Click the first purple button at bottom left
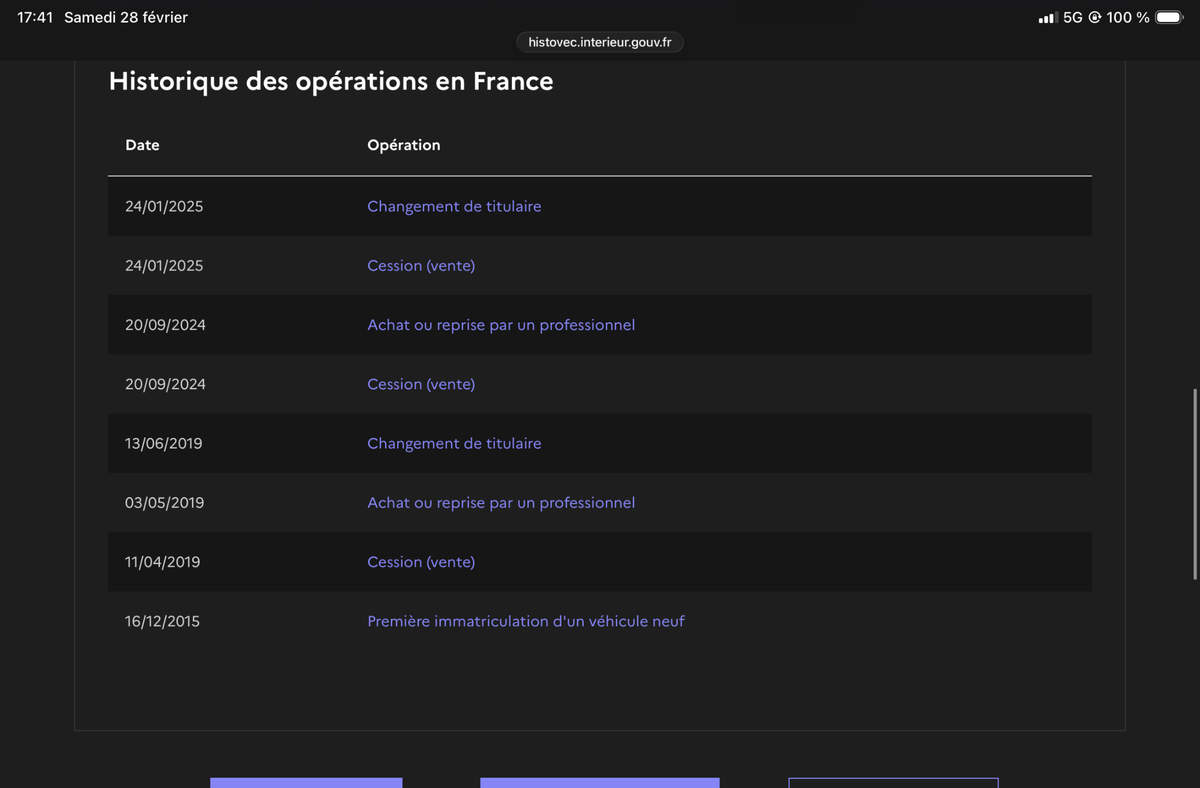 306,782
